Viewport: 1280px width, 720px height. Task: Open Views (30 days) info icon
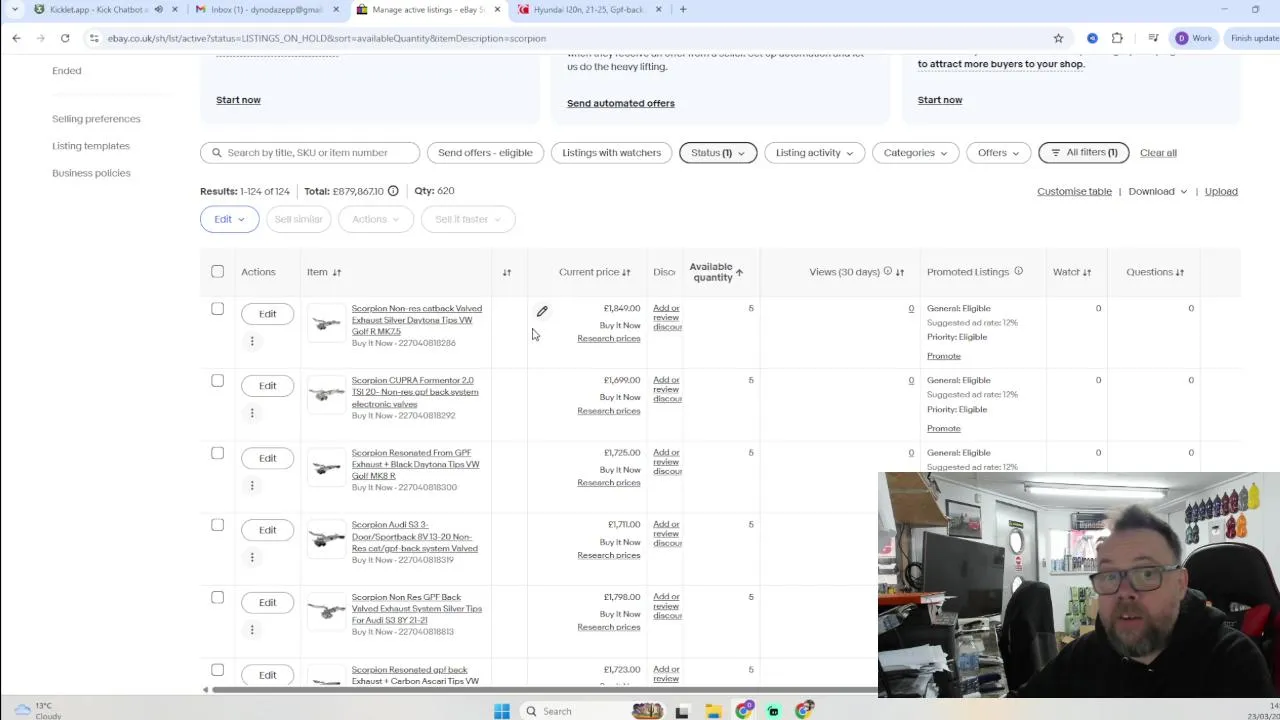point(887,271)
